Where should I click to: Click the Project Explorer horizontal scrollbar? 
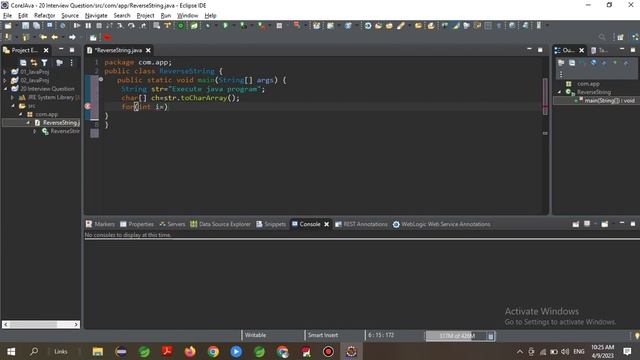tap(41, 324)
